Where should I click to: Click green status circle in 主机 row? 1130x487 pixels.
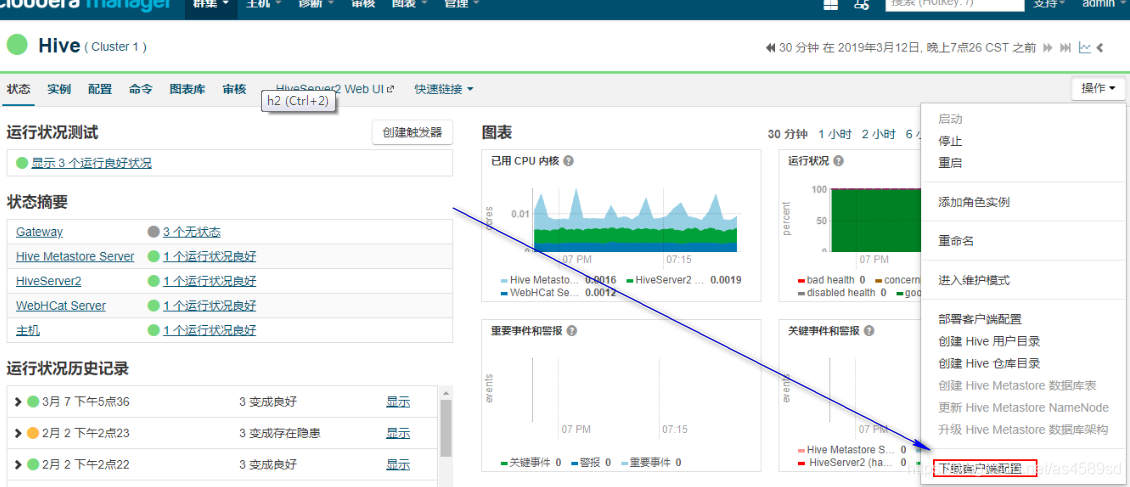pos(153,330)
